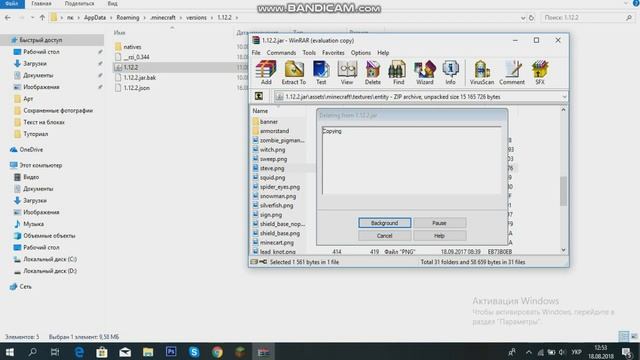Click the Extract To toolbar icon
This screenshot has width=640, height=360.
pyautogui.click(x=293, y=73)
